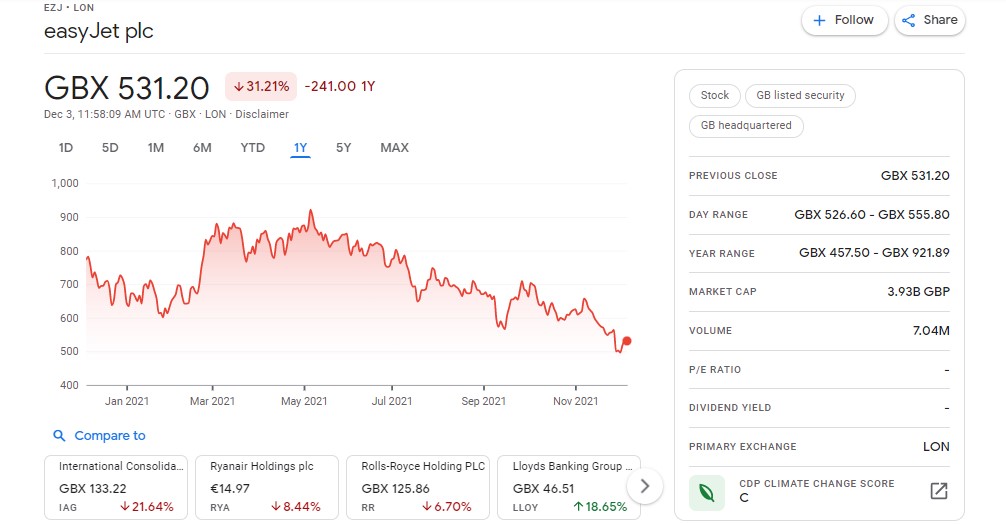Image resolution: width=1006 pixels, height=524 pixels.
Task: Click the Jan 2021 axis label
Action: 126,401
